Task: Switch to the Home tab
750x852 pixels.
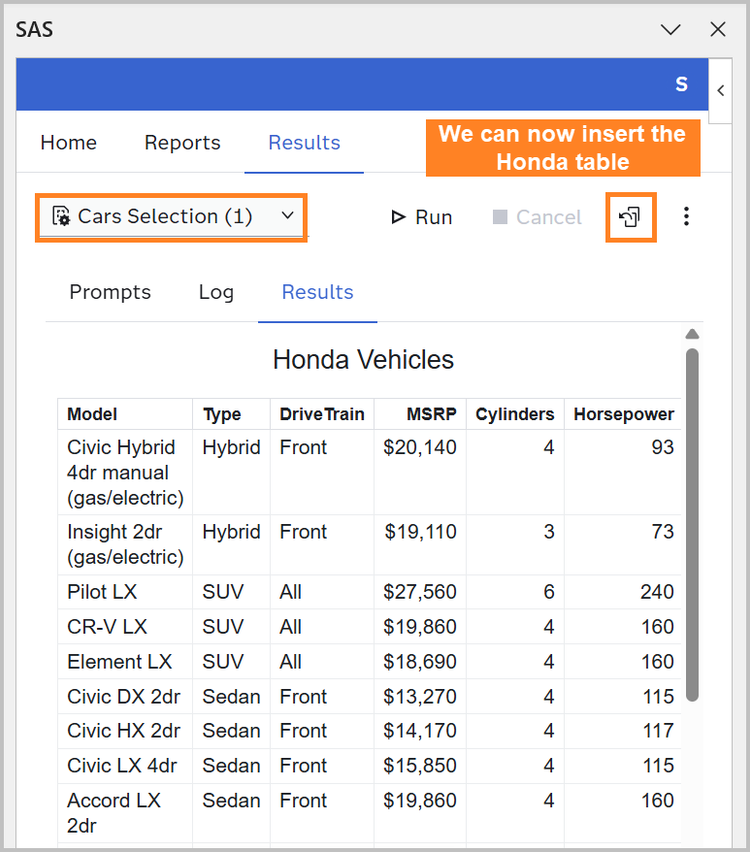Action: pos(68,142)
